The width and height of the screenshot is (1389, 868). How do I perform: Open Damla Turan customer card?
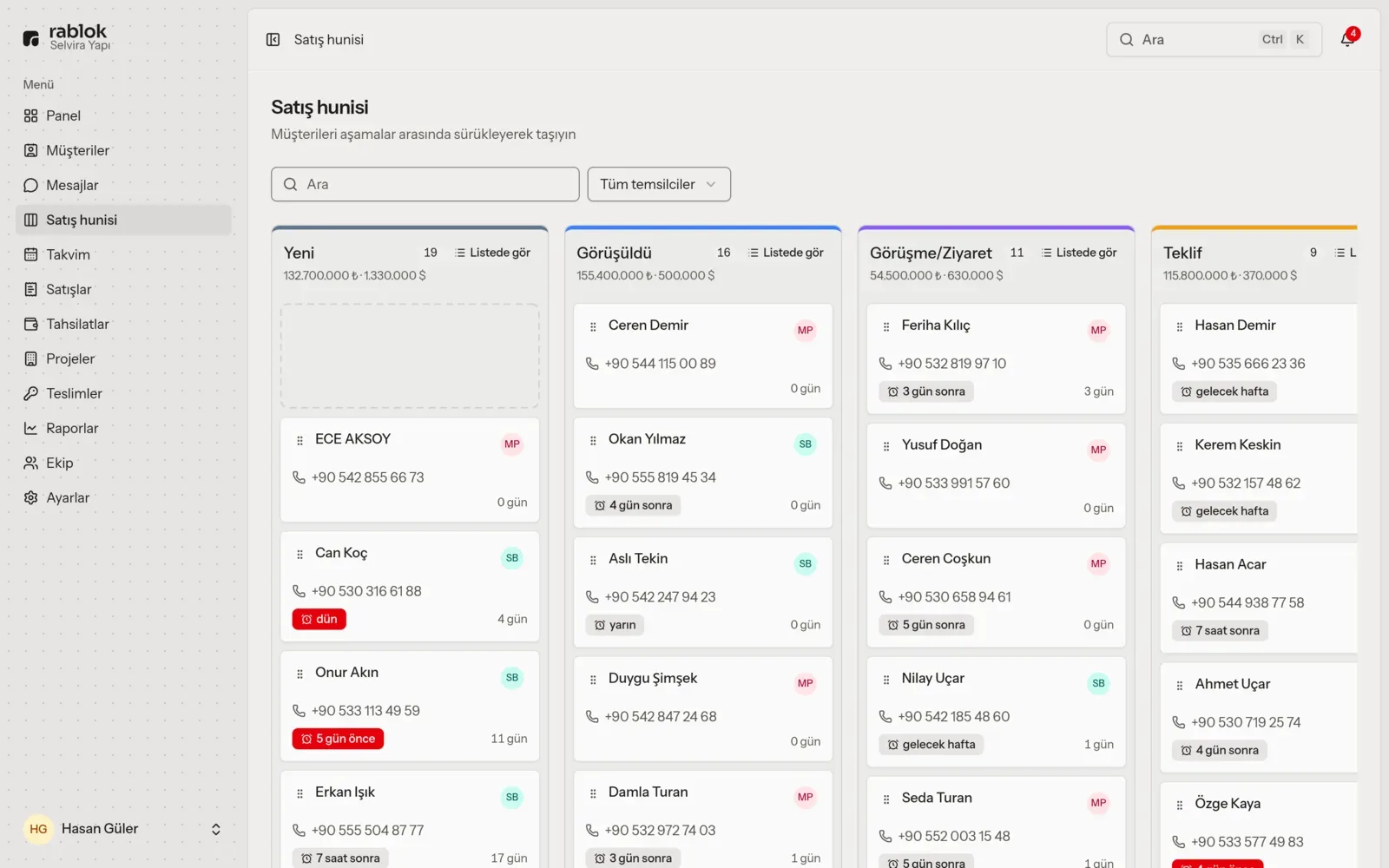pyautogui.click(x=703, y=819)
